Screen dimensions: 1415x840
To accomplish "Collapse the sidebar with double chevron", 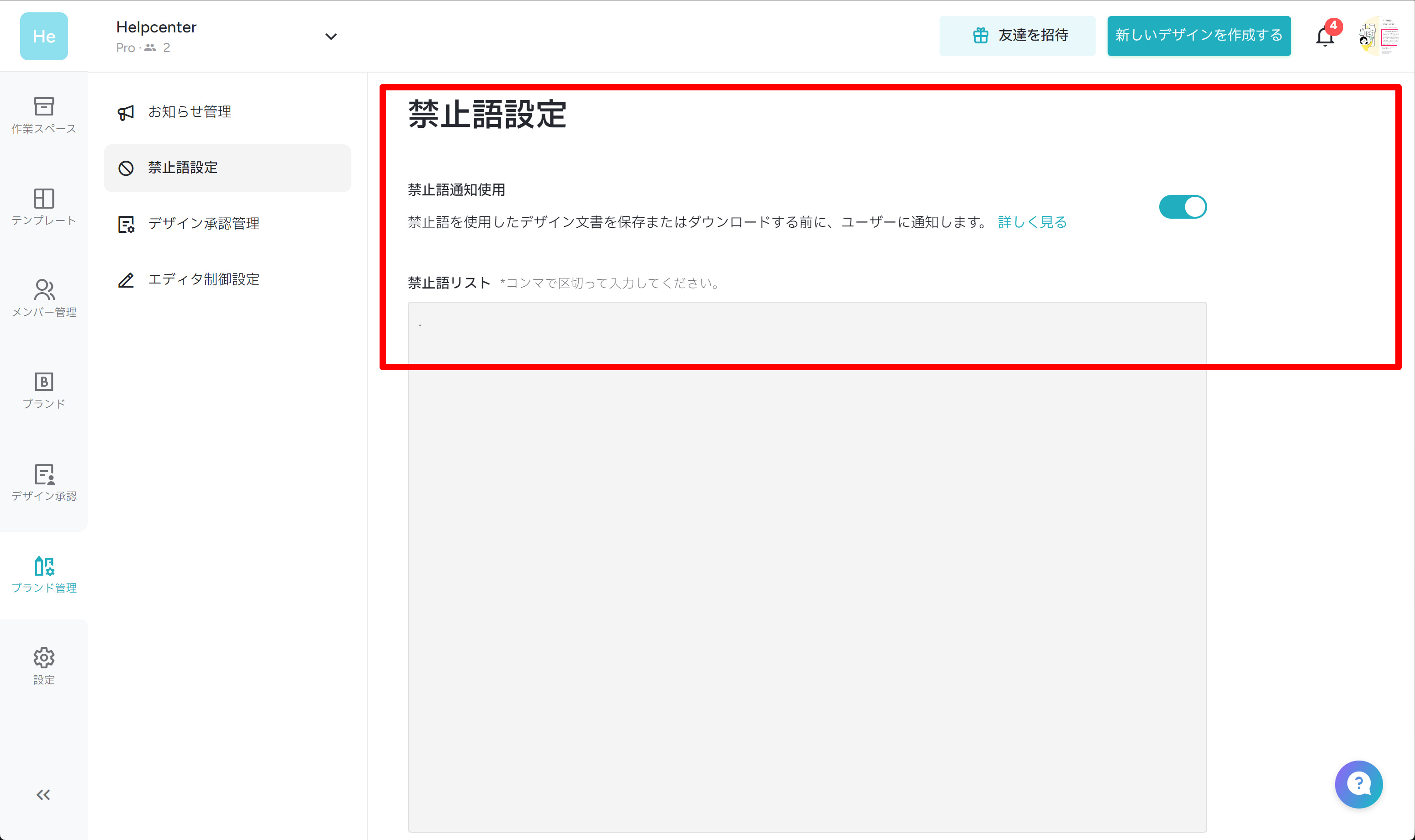I will [x=43, y=795].
